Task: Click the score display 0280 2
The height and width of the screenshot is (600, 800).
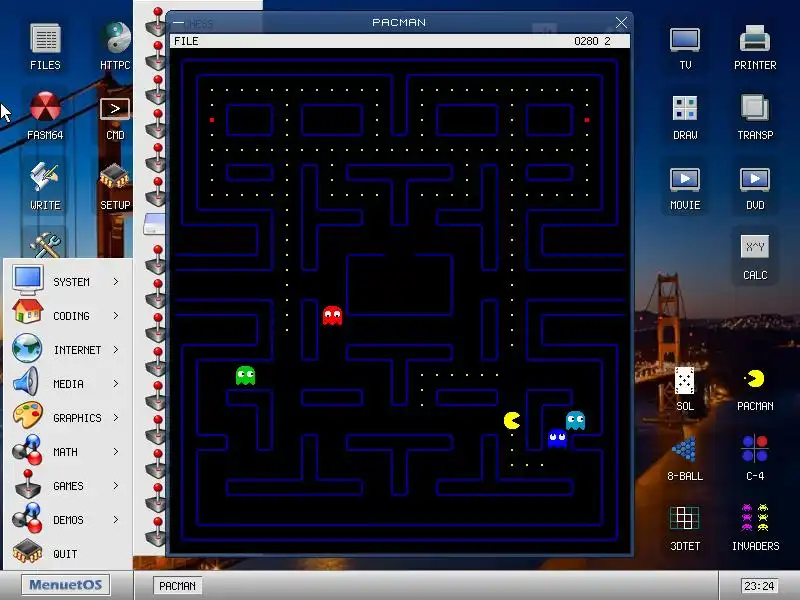Action: (592, 41)
